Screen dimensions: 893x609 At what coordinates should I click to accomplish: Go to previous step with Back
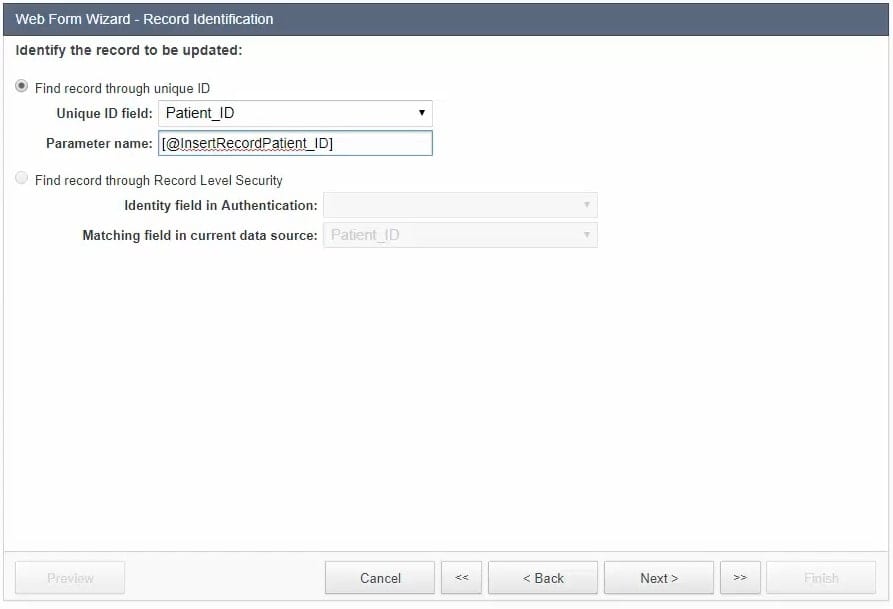pos(543,578)
